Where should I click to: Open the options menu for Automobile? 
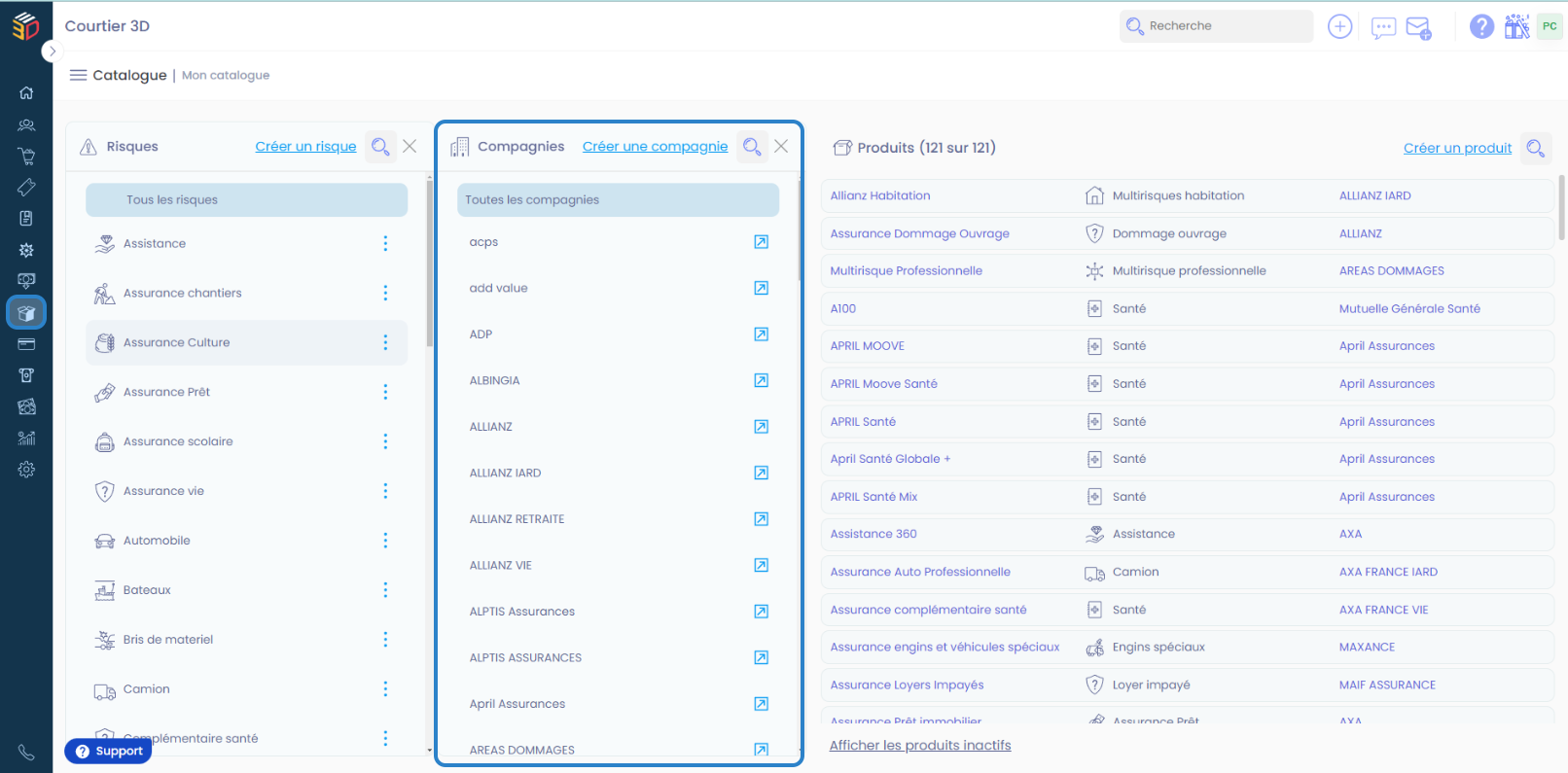385,541
